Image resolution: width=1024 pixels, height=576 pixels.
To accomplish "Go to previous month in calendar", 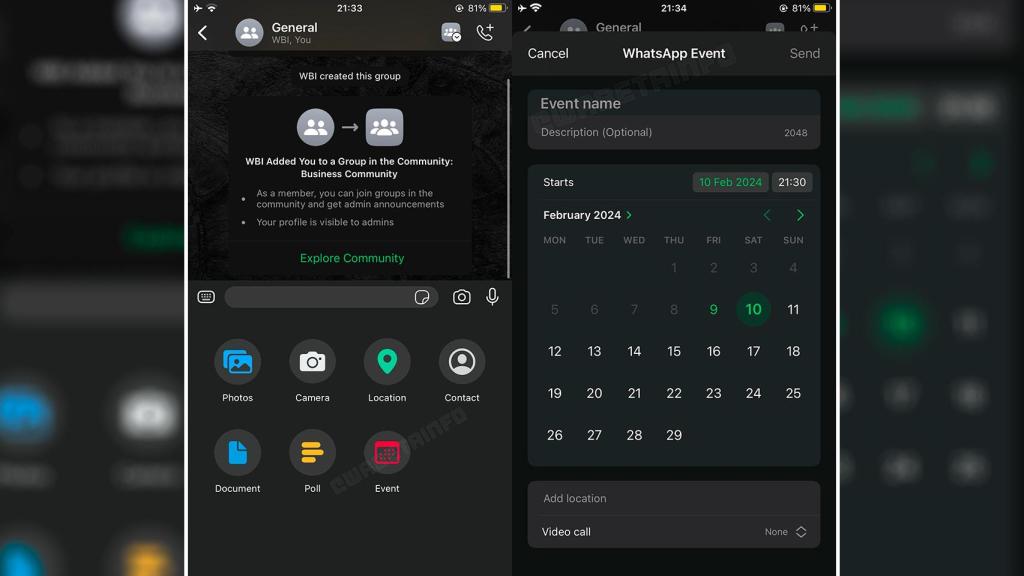I will click(x=767, y=215).
